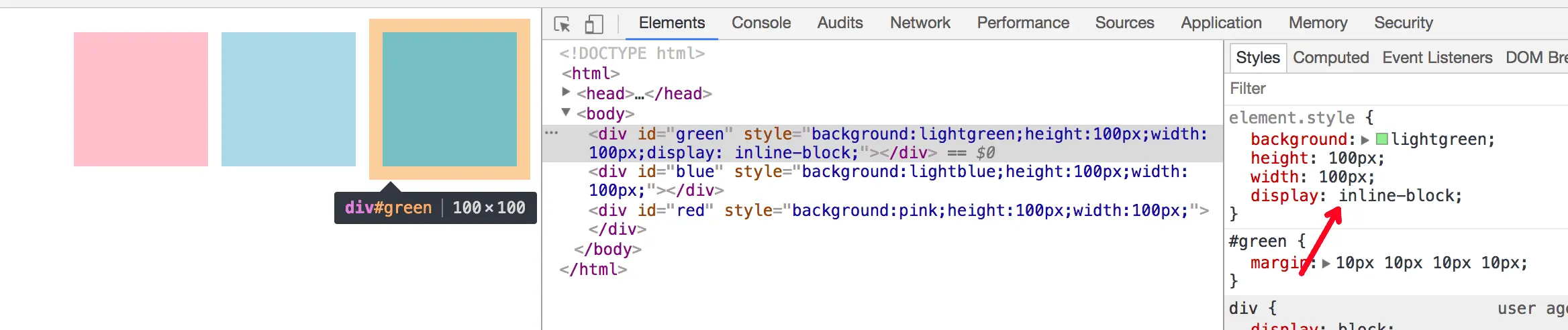The width and height of the screenshot is (1568, 330).
Task: Select the opening html tag node
Action: 591,73
